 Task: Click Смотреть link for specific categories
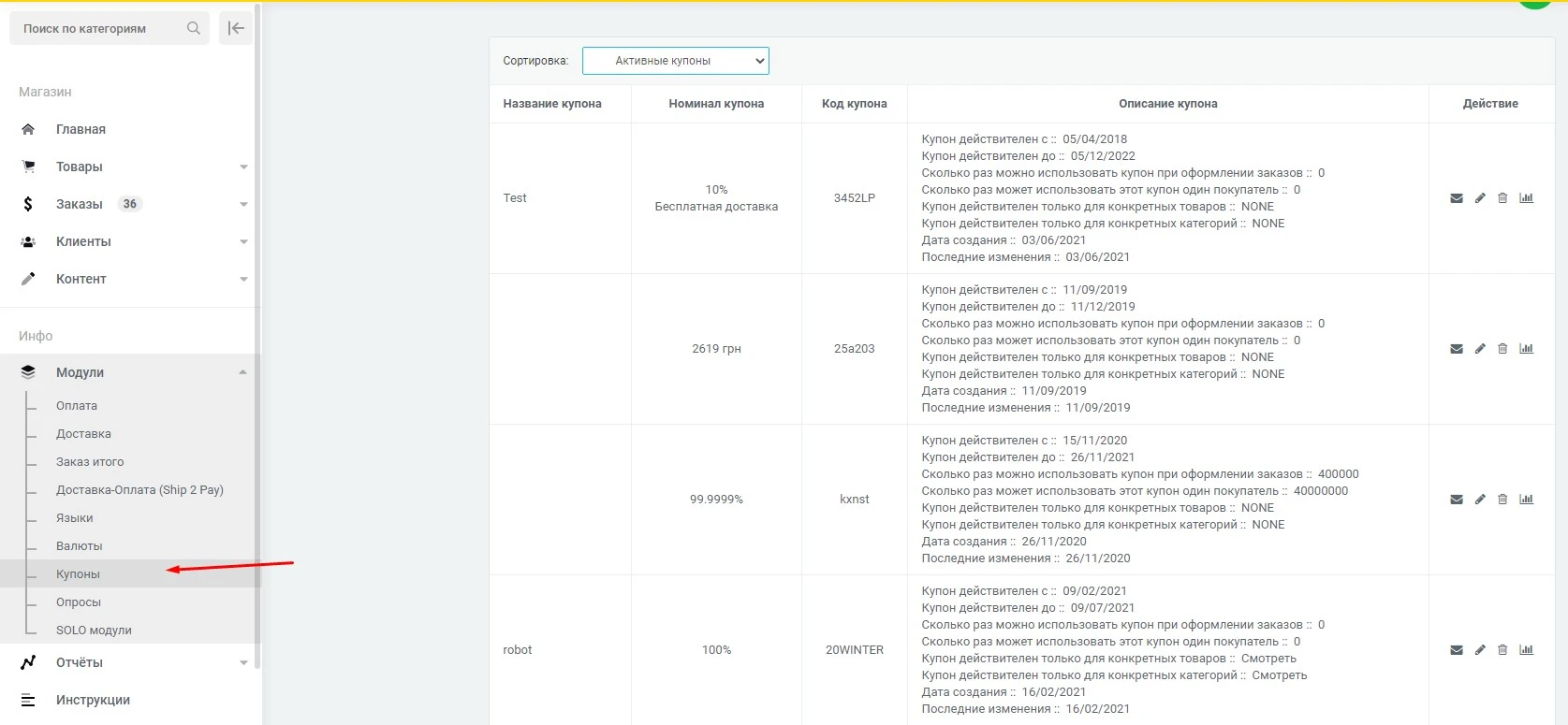1280,675
